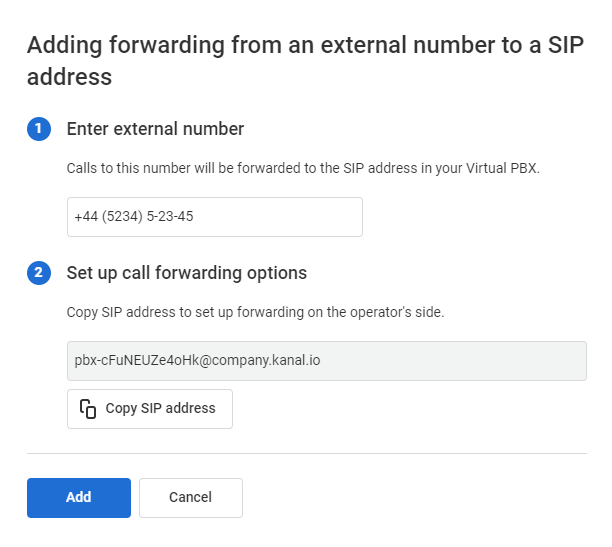Viewport: 612px width, 547px height.
Task: Click the Enter external number heading
Action: 155,129
